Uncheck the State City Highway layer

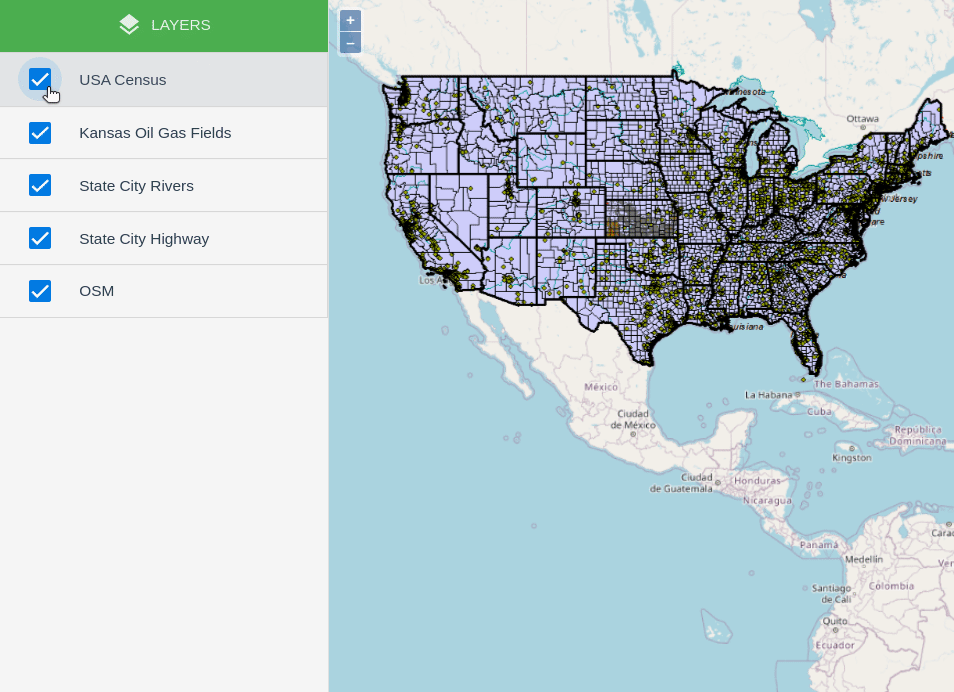click(40, 238)
